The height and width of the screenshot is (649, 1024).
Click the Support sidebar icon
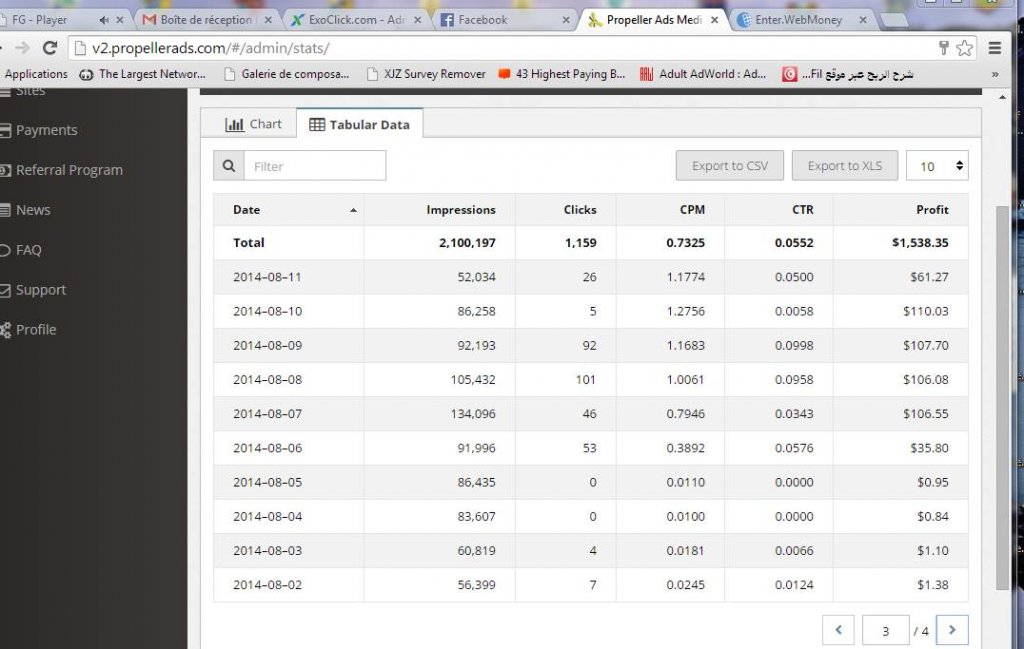click(x=6, y=290)
